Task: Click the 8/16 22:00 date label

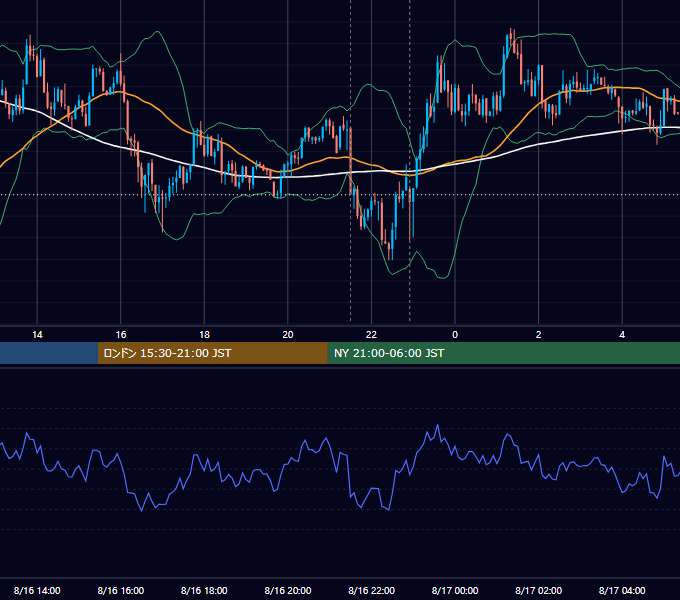Action: coord(371,590)
